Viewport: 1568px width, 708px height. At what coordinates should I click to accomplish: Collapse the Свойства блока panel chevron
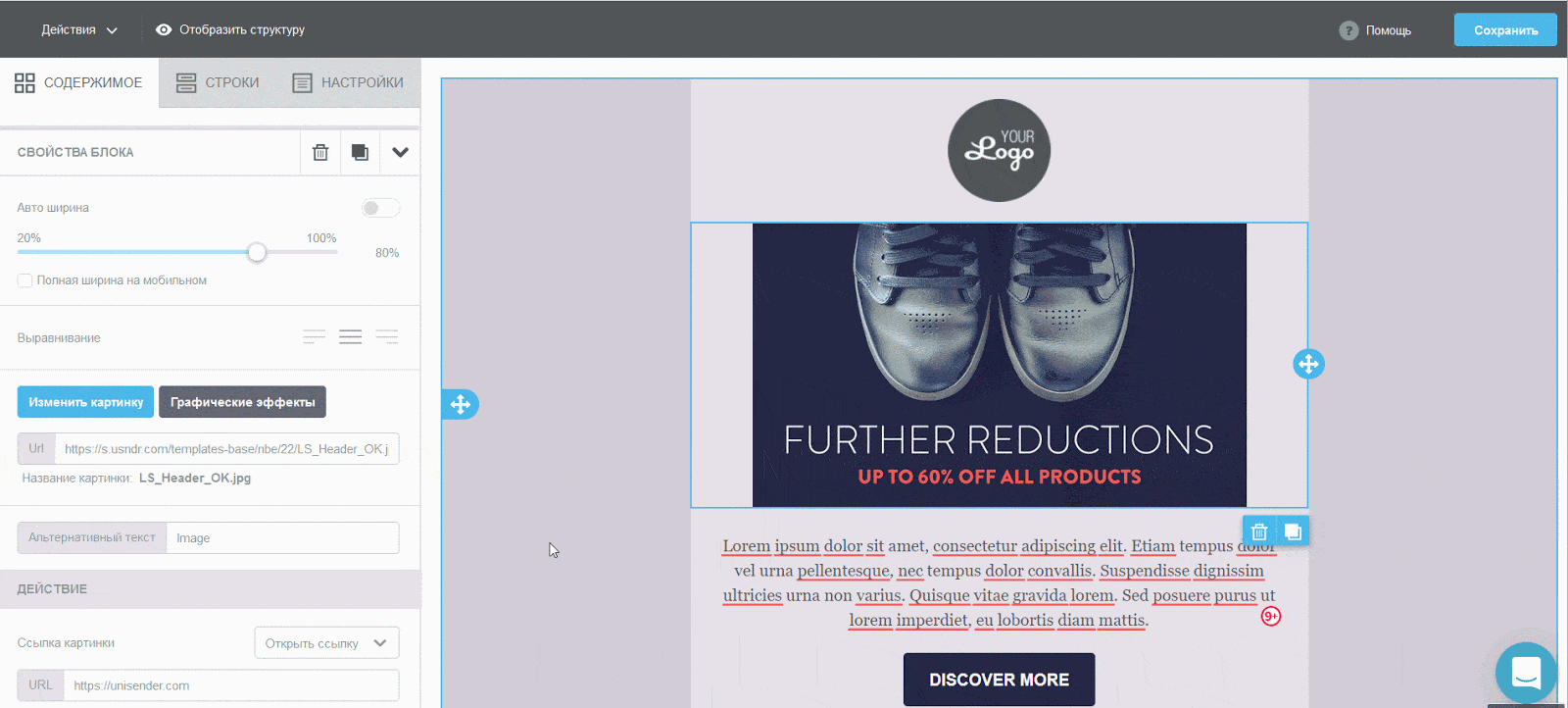[x=400, y=152]
